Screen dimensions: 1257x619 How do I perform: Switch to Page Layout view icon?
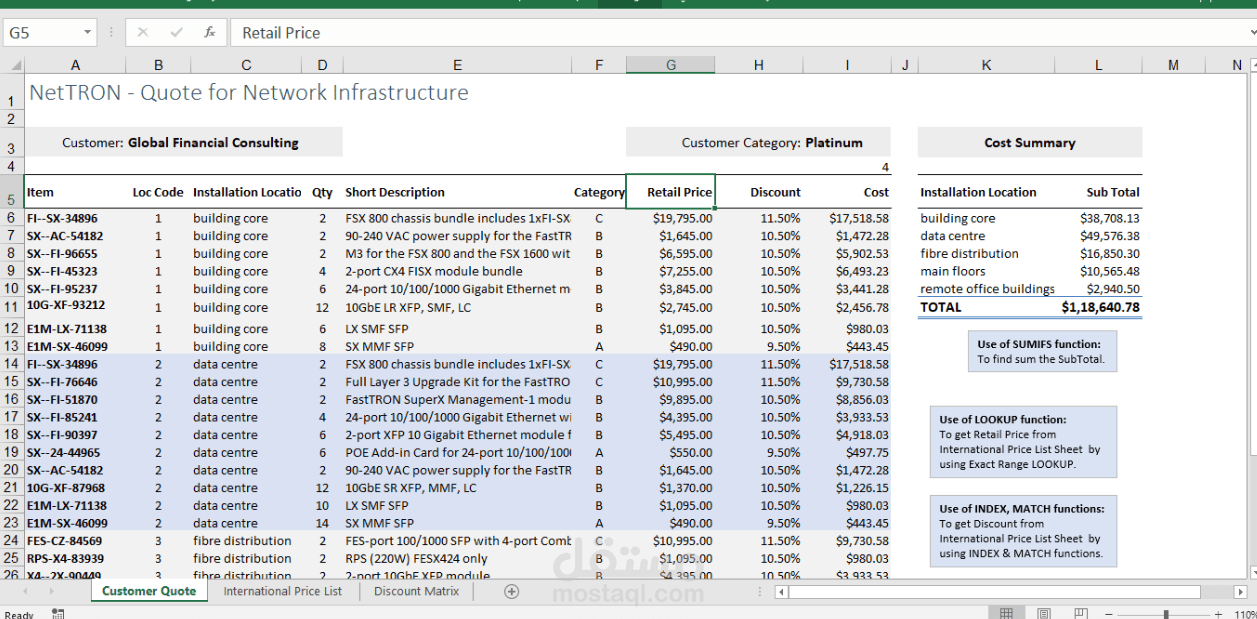[x=1043, y=613]
